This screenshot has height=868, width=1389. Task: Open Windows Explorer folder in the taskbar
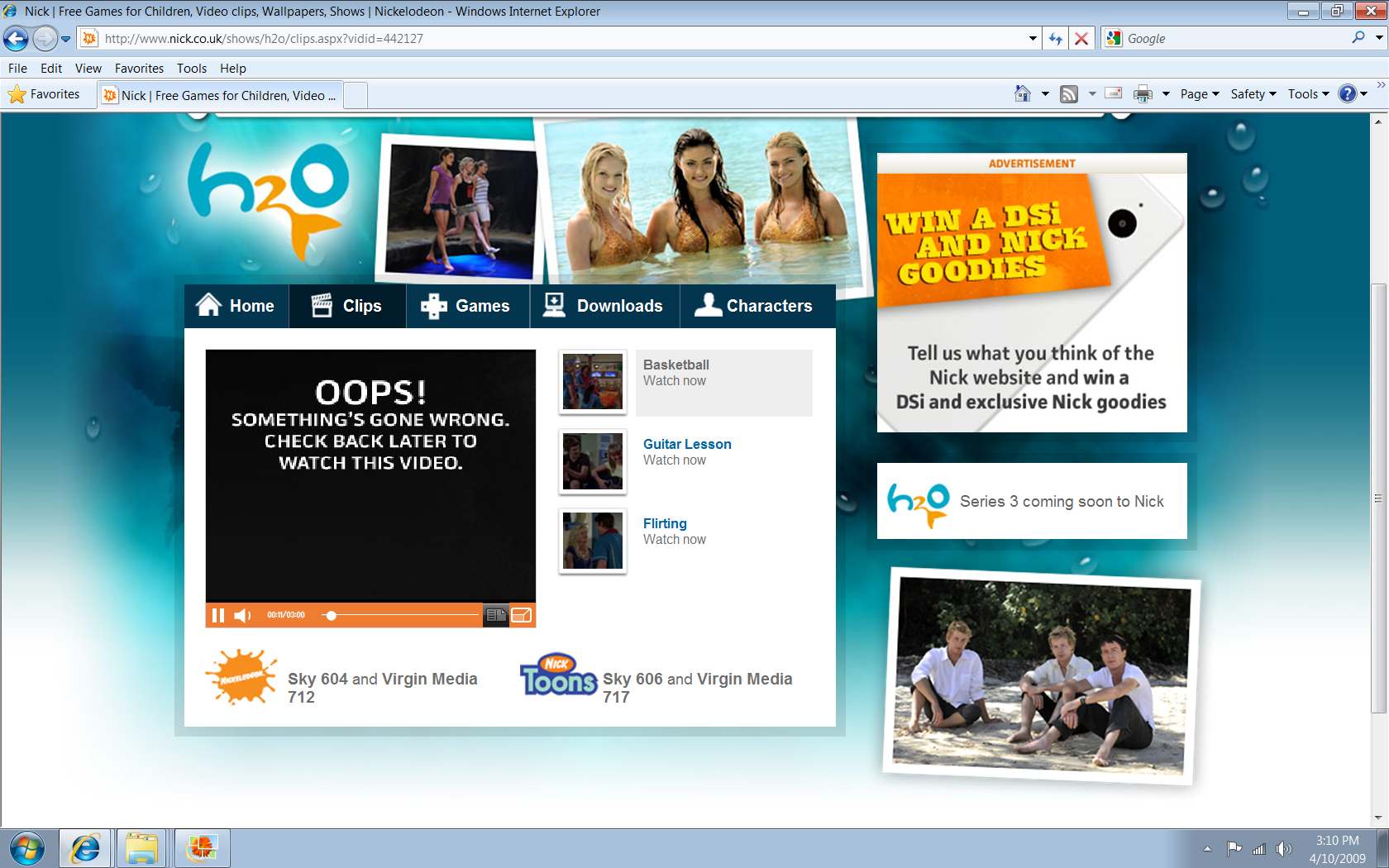tap(141, 848)
